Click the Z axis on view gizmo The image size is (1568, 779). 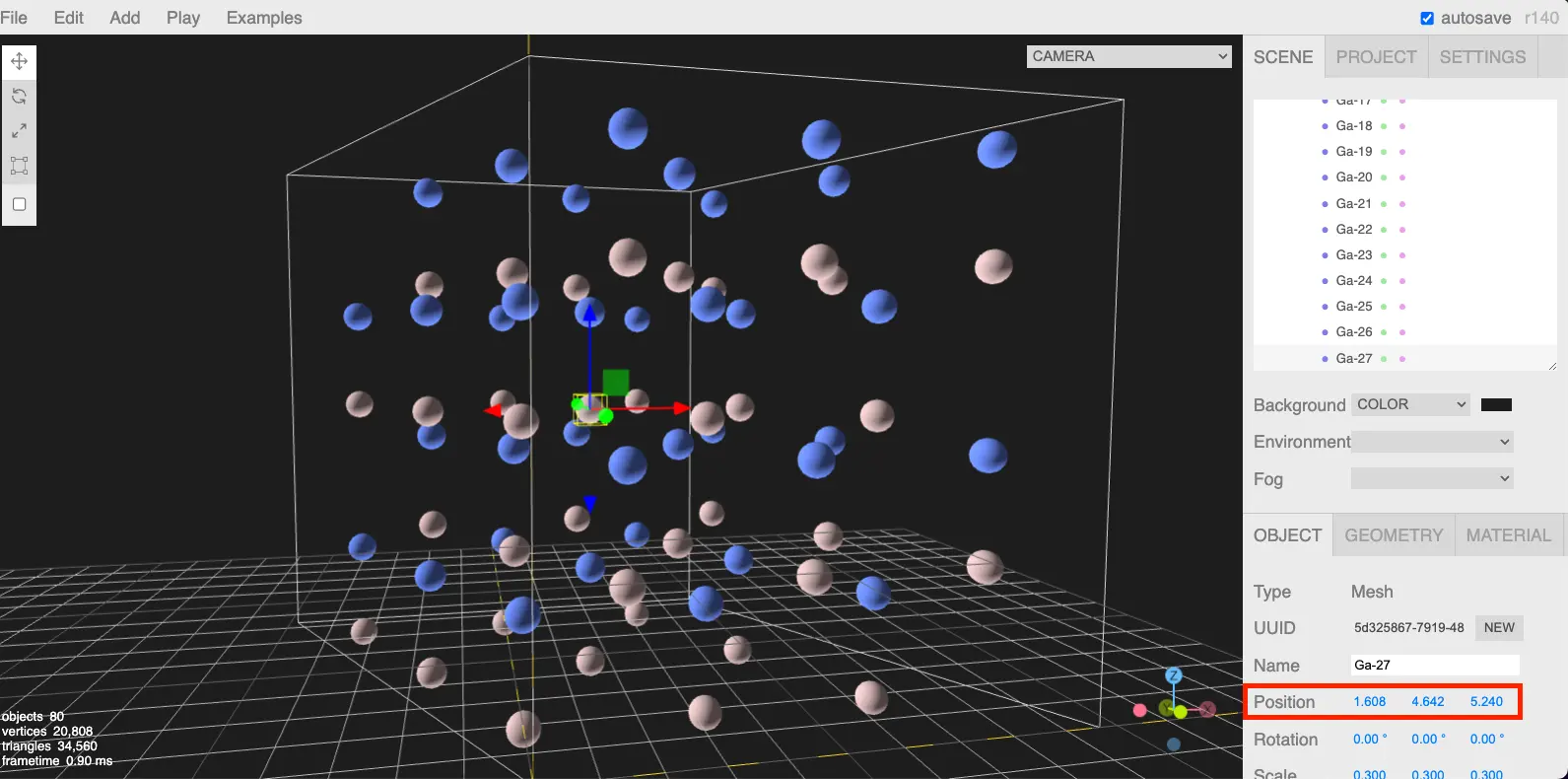1173,675
